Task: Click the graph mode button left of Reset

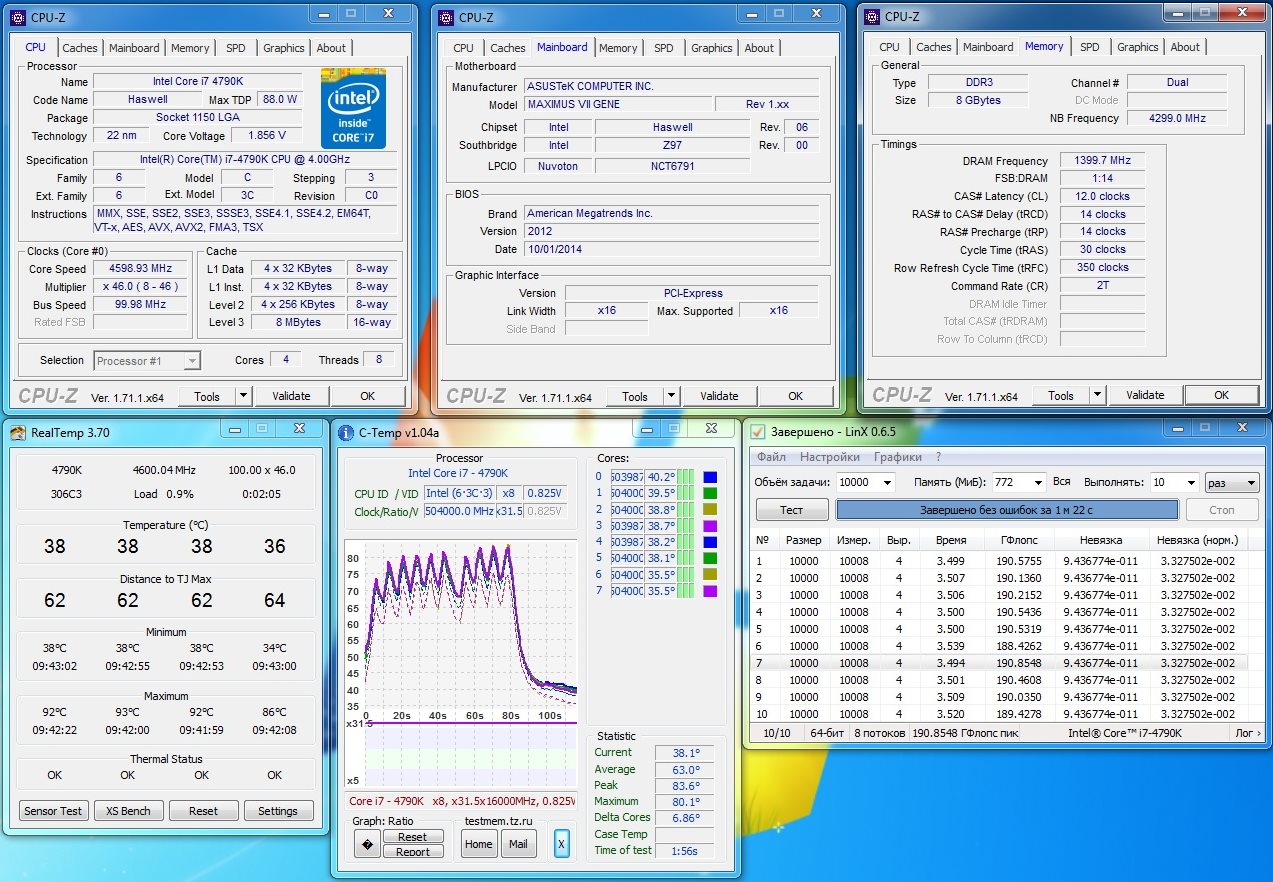Action: (367, 844)
